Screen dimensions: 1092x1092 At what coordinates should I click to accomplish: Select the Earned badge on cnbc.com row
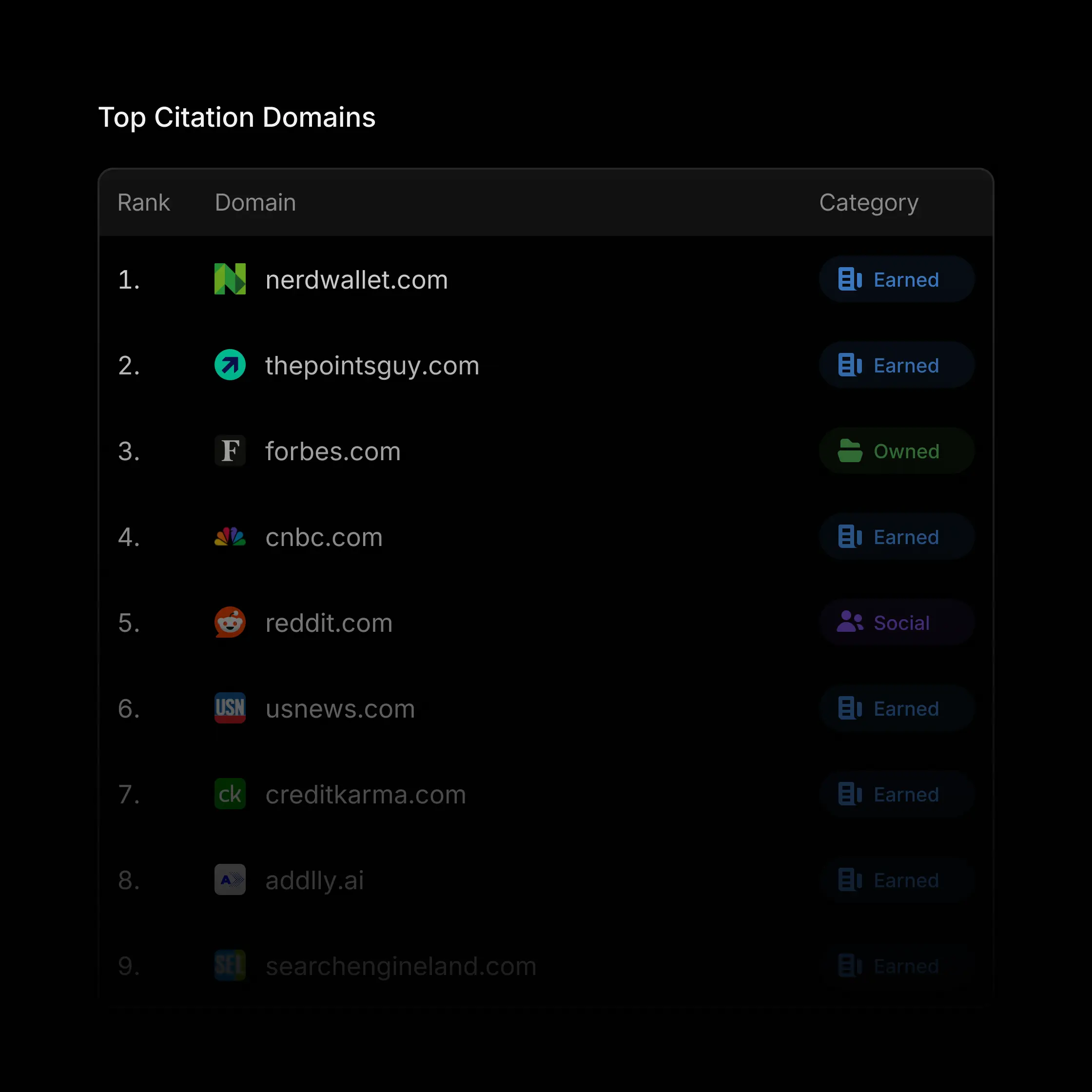point(897,537)
